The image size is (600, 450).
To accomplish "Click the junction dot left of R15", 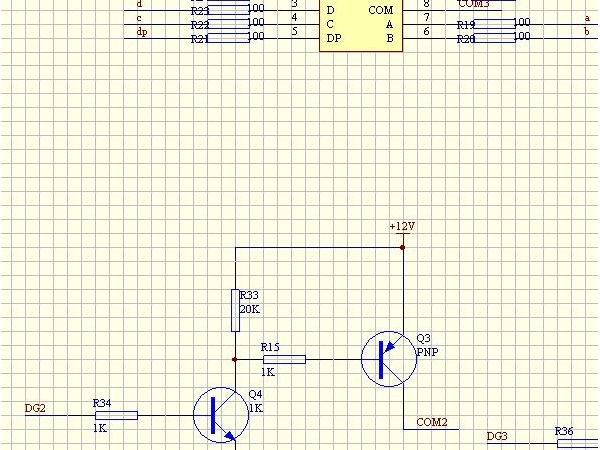I will tap(235, 359).
